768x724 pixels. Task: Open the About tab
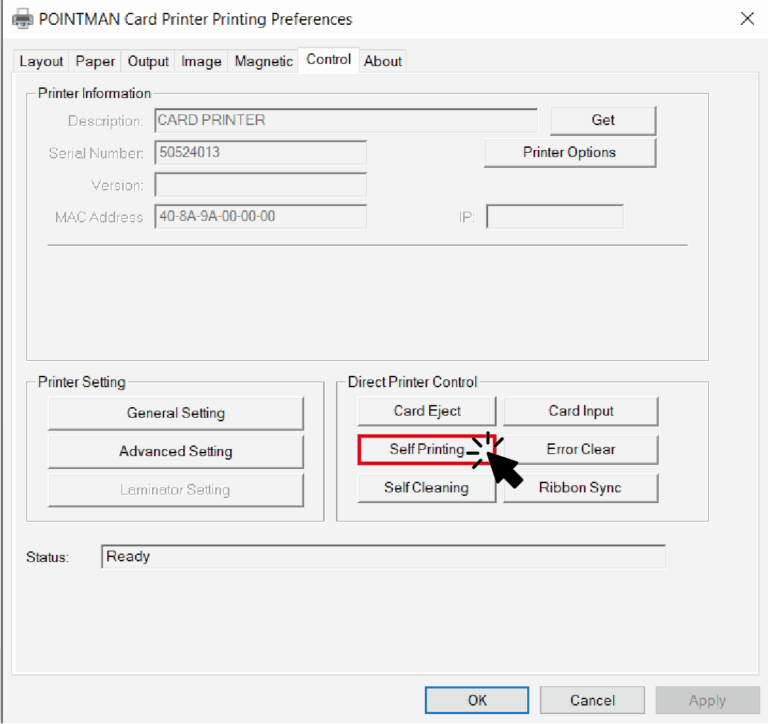tap(383, 61)
